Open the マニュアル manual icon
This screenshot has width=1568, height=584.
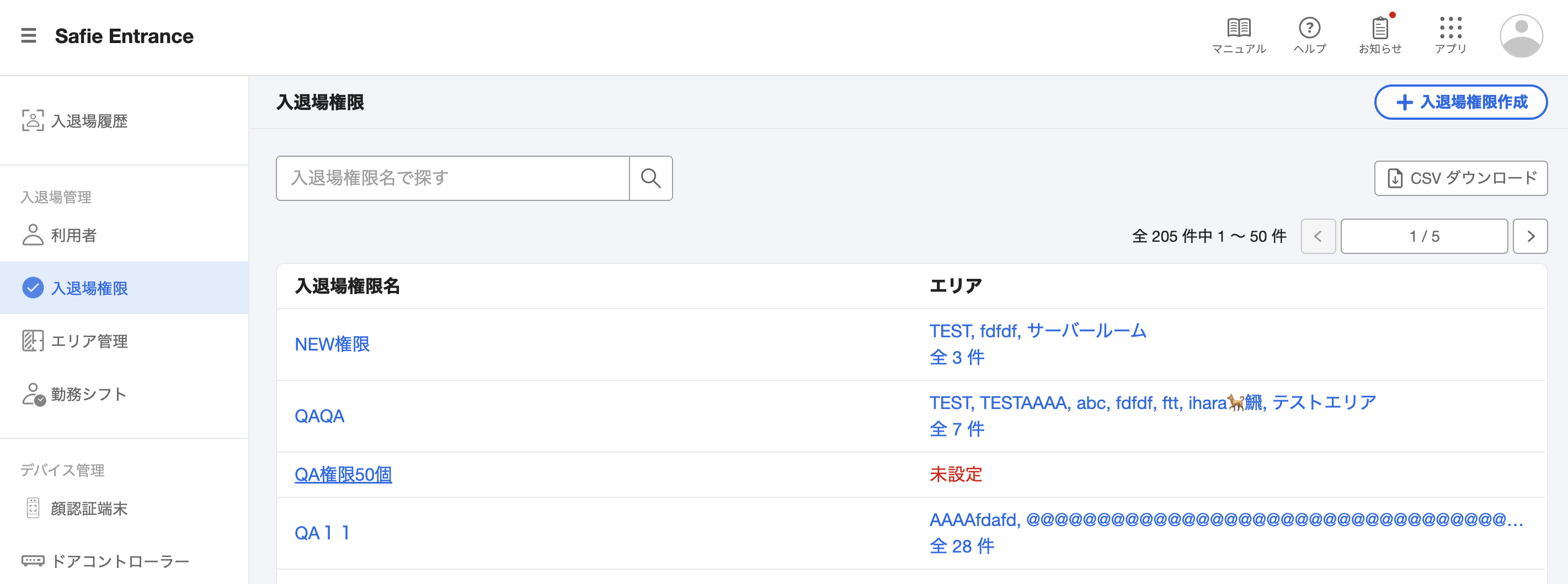[1239, 36]
